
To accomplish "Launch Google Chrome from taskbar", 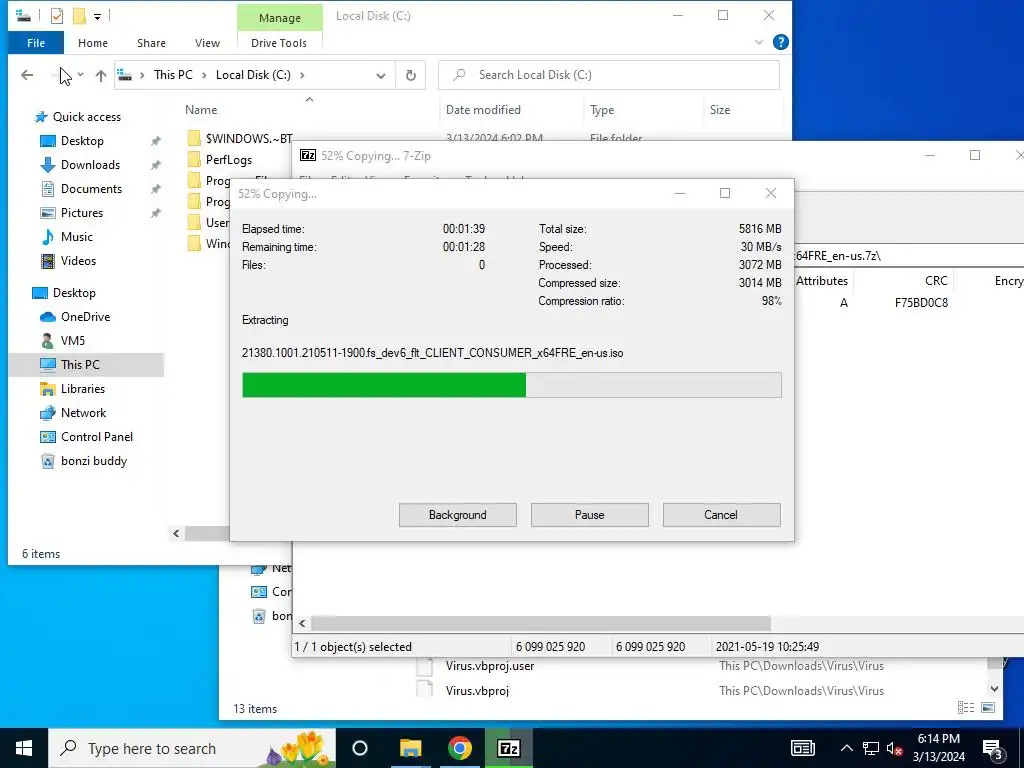I will [x=460, y=748].
